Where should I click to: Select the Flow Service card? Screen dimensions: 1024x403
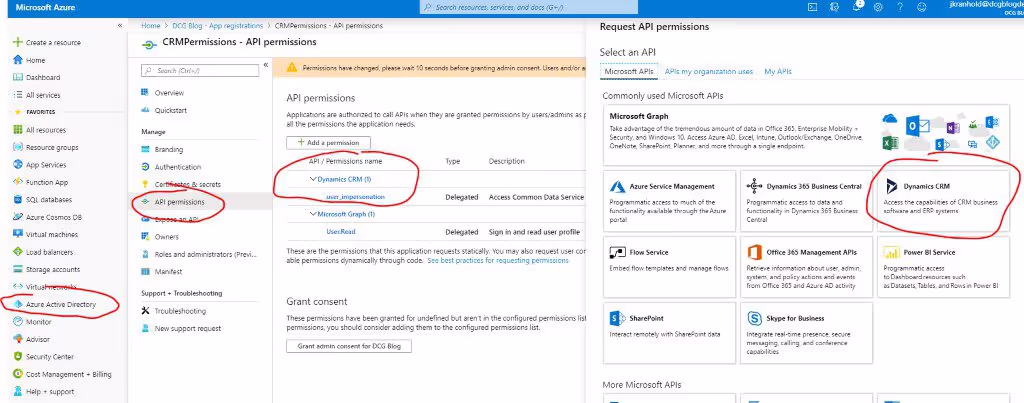click(669, 267)
